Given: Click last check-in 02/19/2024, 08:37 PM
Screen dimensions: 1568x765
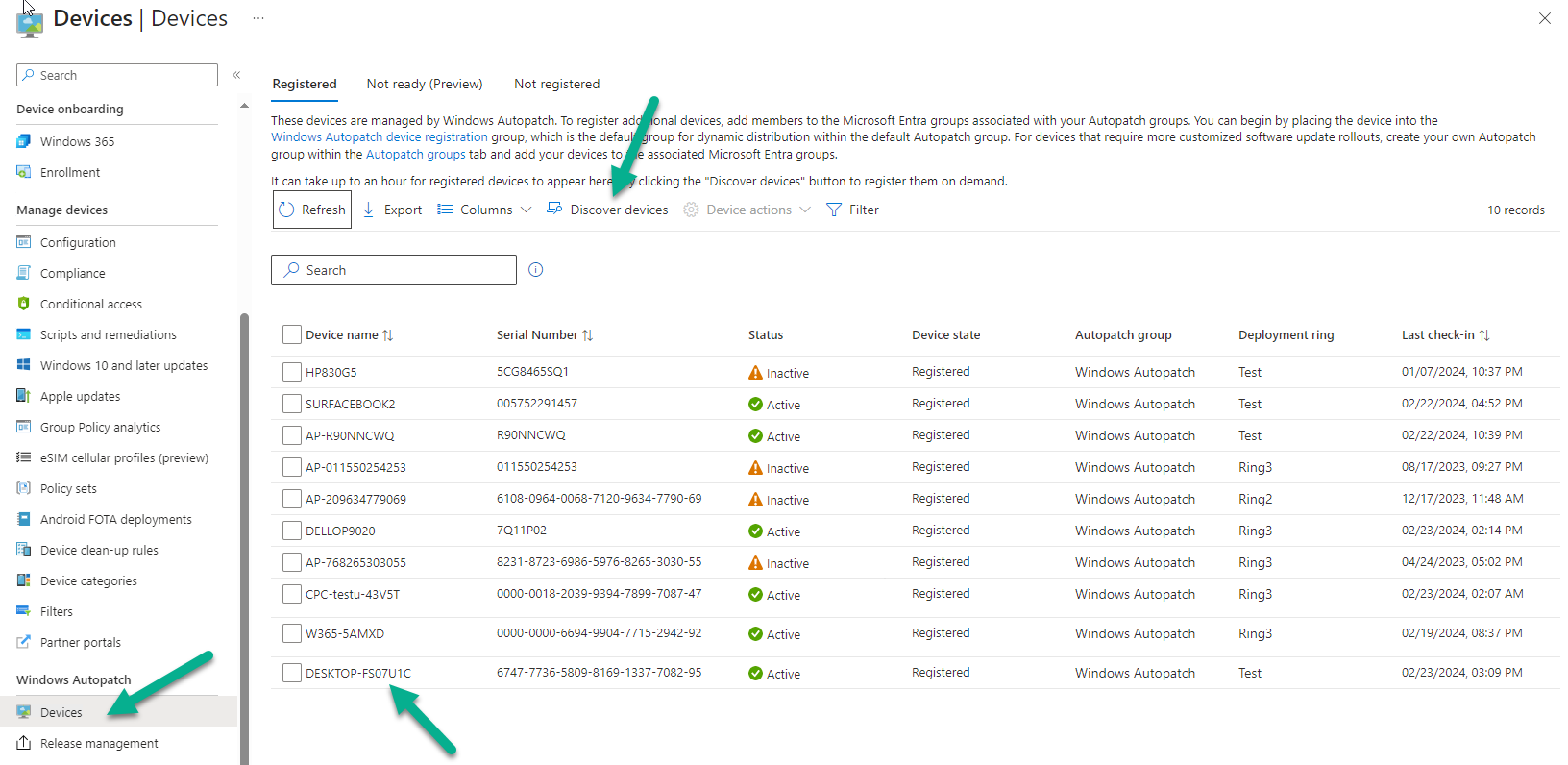Looking at the screenshot, I should coord(1461,633).
